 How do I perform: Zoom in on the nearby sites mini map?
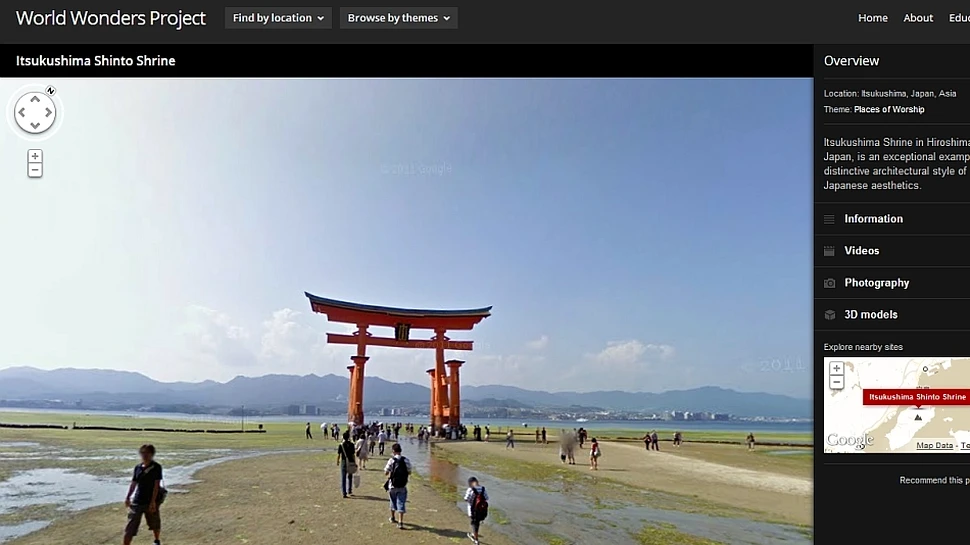[x=836, y=369]
